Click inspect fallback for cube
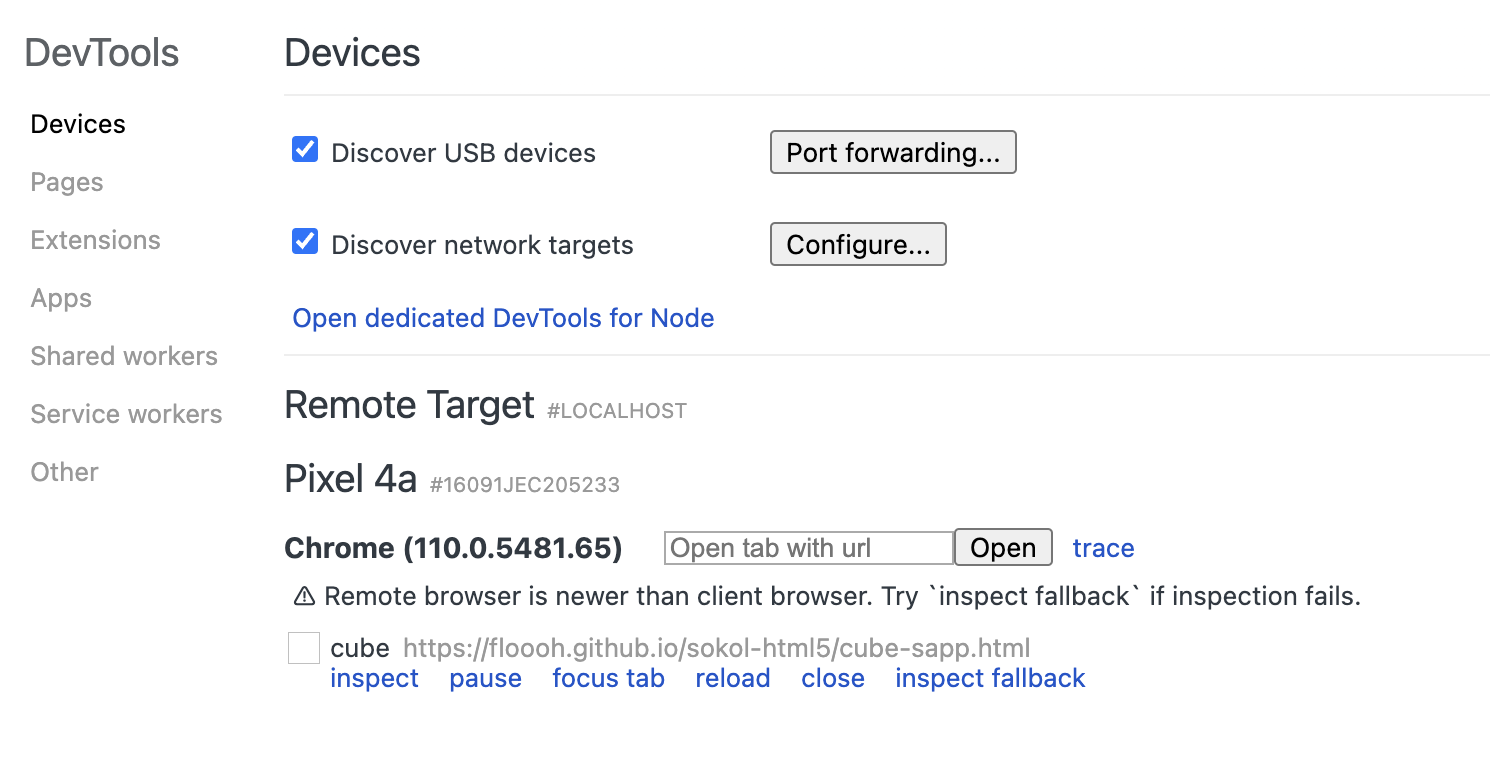The width and height of the screenshot is (1490, 768). [989, 678]
